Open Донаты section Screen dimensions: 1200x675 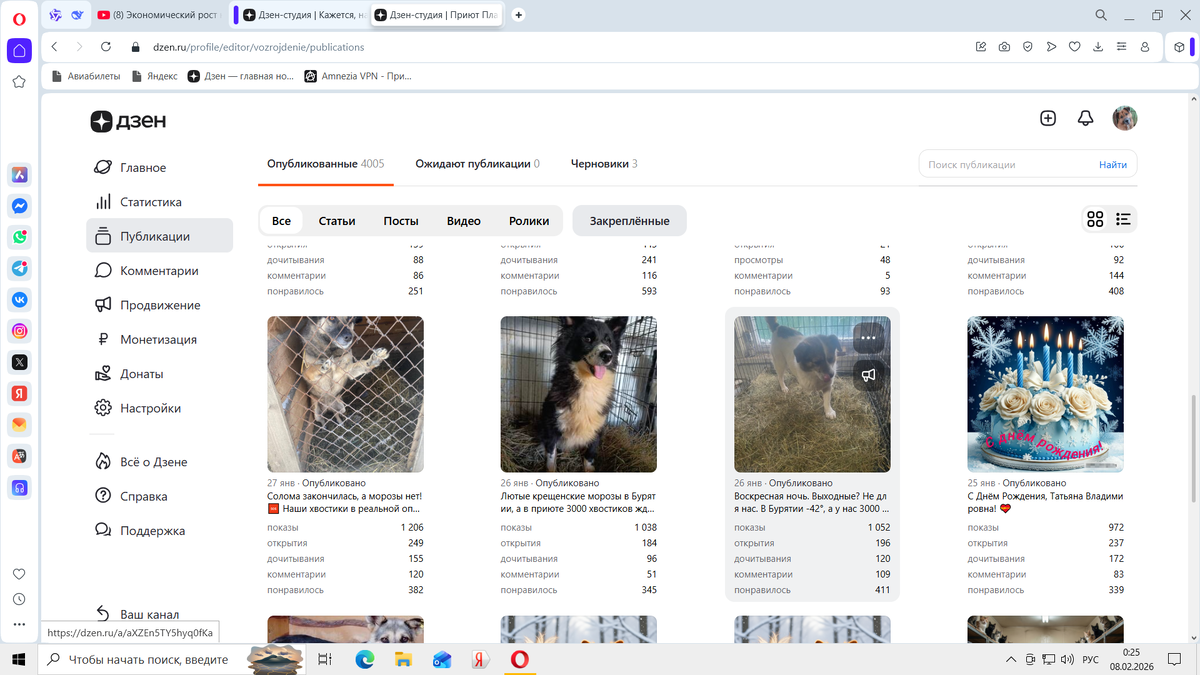(x=141, y=374)
